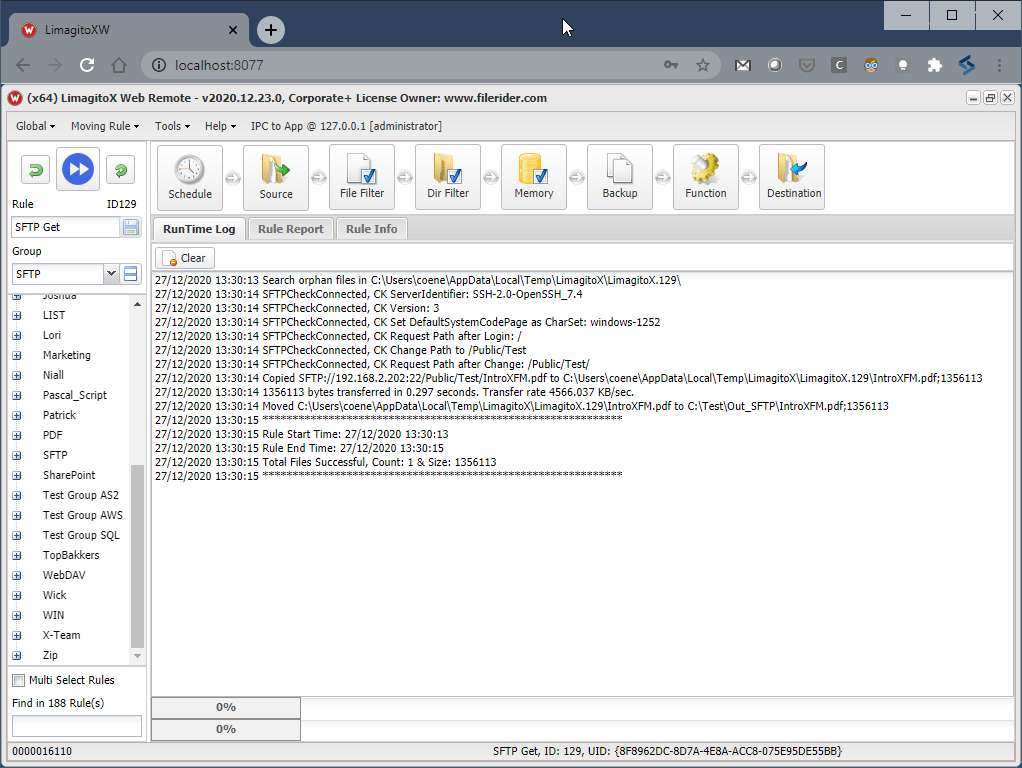Expand the Test Group AWS node
Screen dimensions: 1022x768
(x=16, y=515)
